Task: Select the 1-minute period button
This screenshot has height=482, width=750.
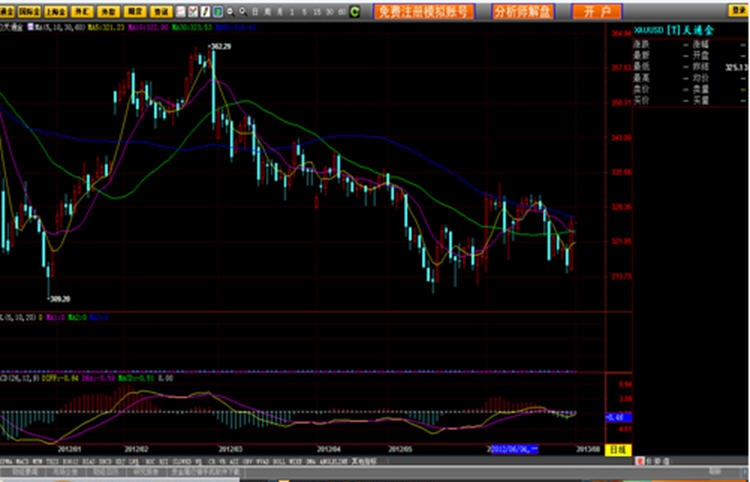Action: click(291, 11)
